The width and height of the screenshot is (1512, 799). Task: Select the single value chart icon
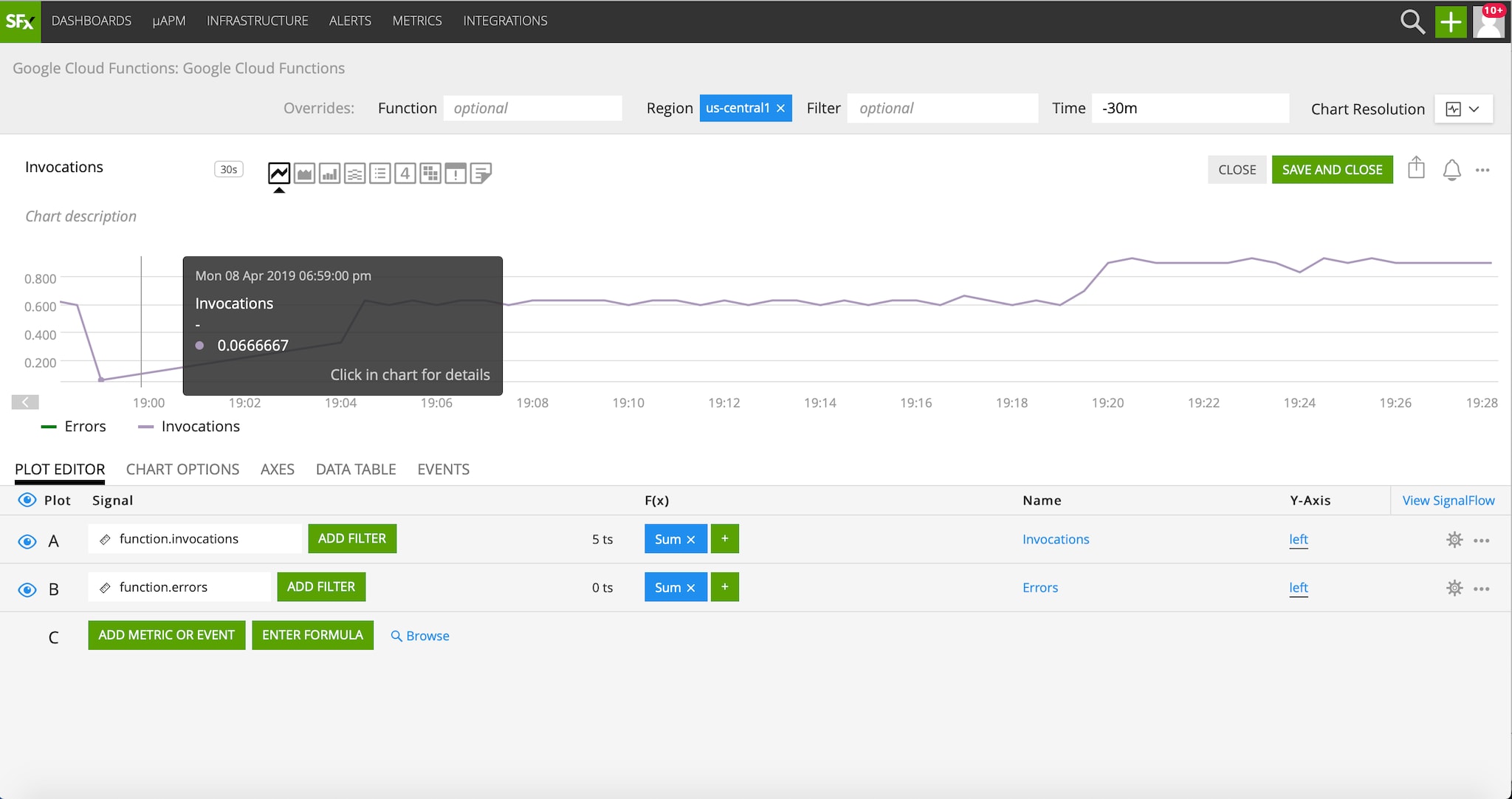coord(405,174)
